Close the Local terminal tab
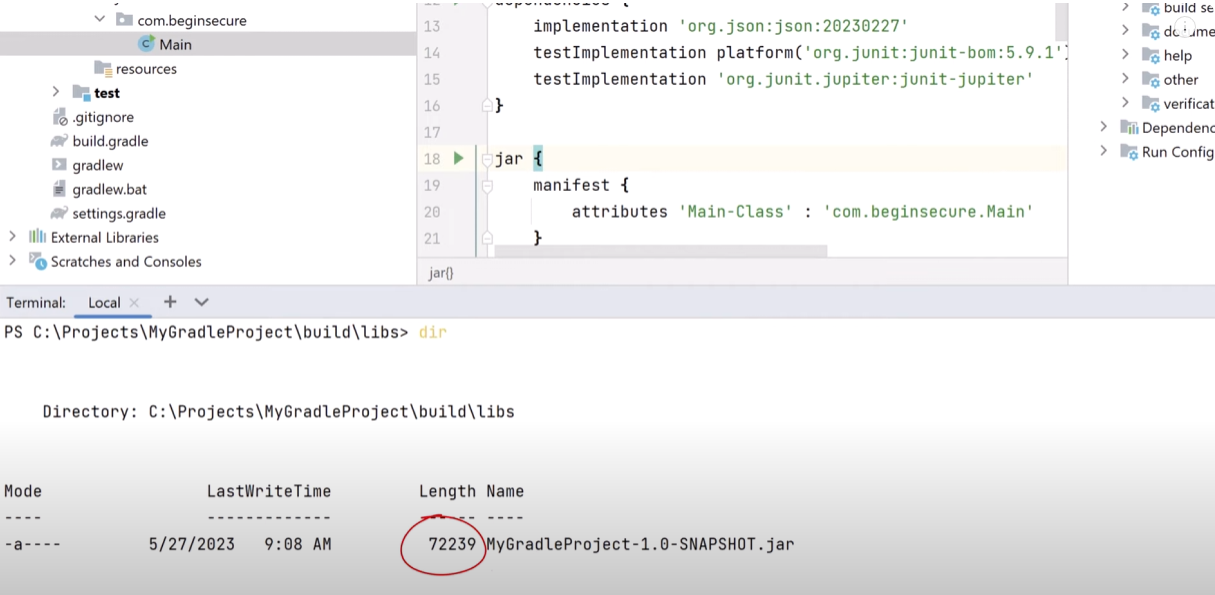Image resolution: width=1215 pixels, height=595 pixels. pyautogui.click(x=134, y=302)
